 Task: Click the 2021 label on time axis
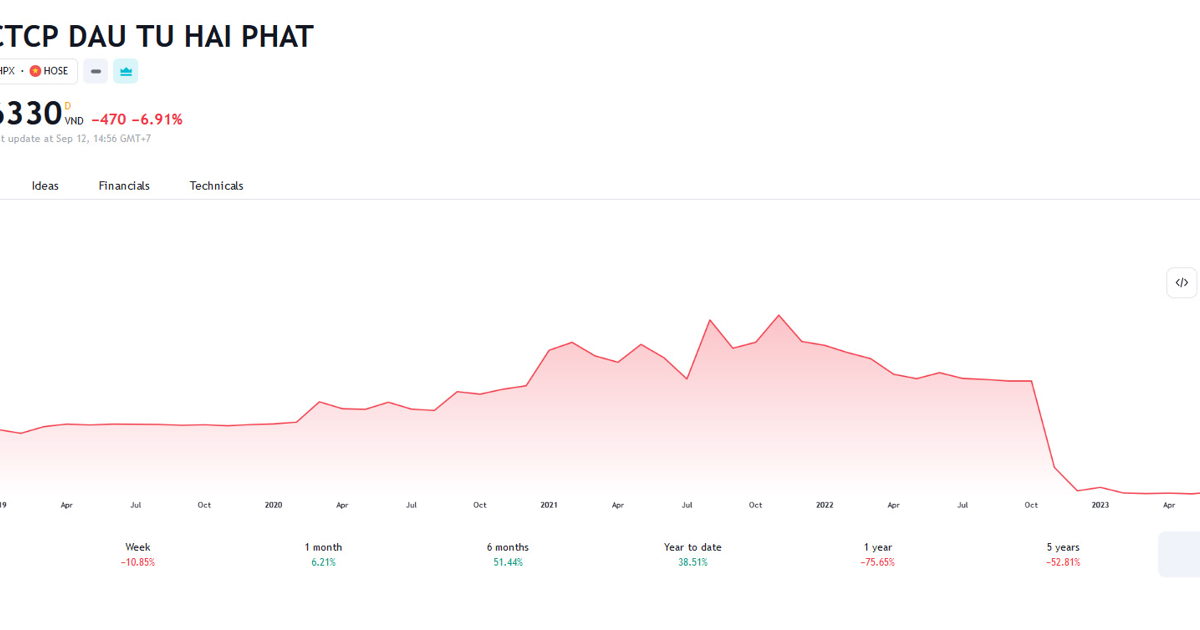tap(549, 505)
